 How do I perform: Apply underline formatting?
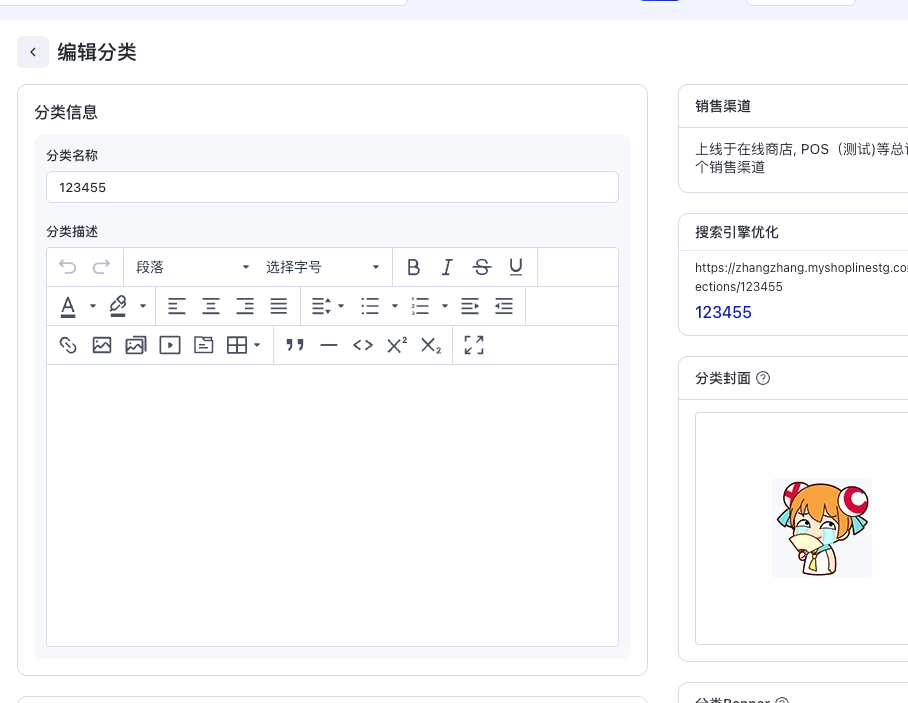pos(515,267)
